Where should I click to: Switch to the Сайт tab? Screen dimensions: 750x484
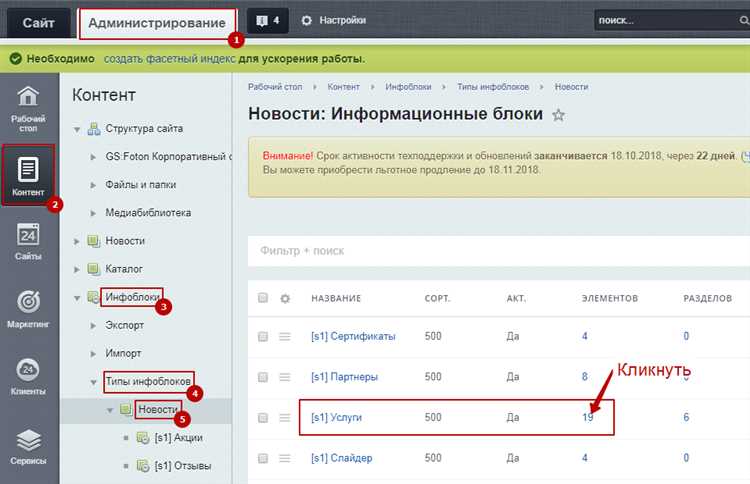(x=38, y=22)
